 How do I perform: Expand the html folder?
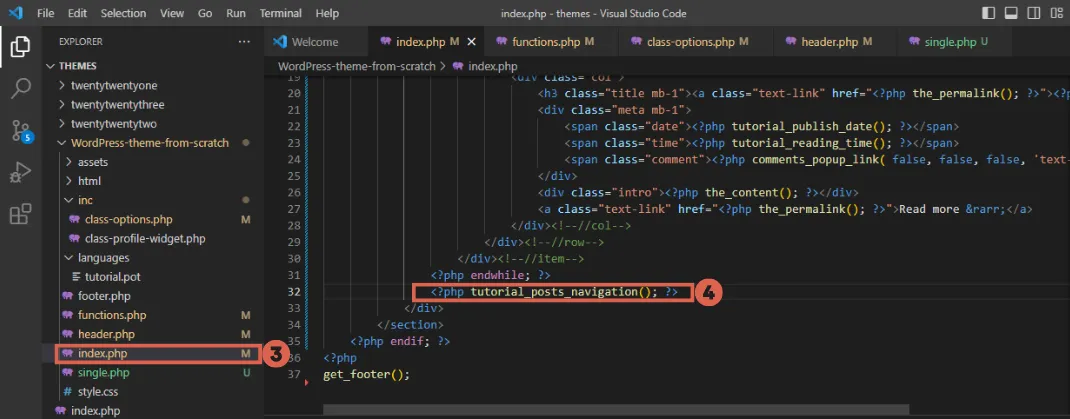89,181
